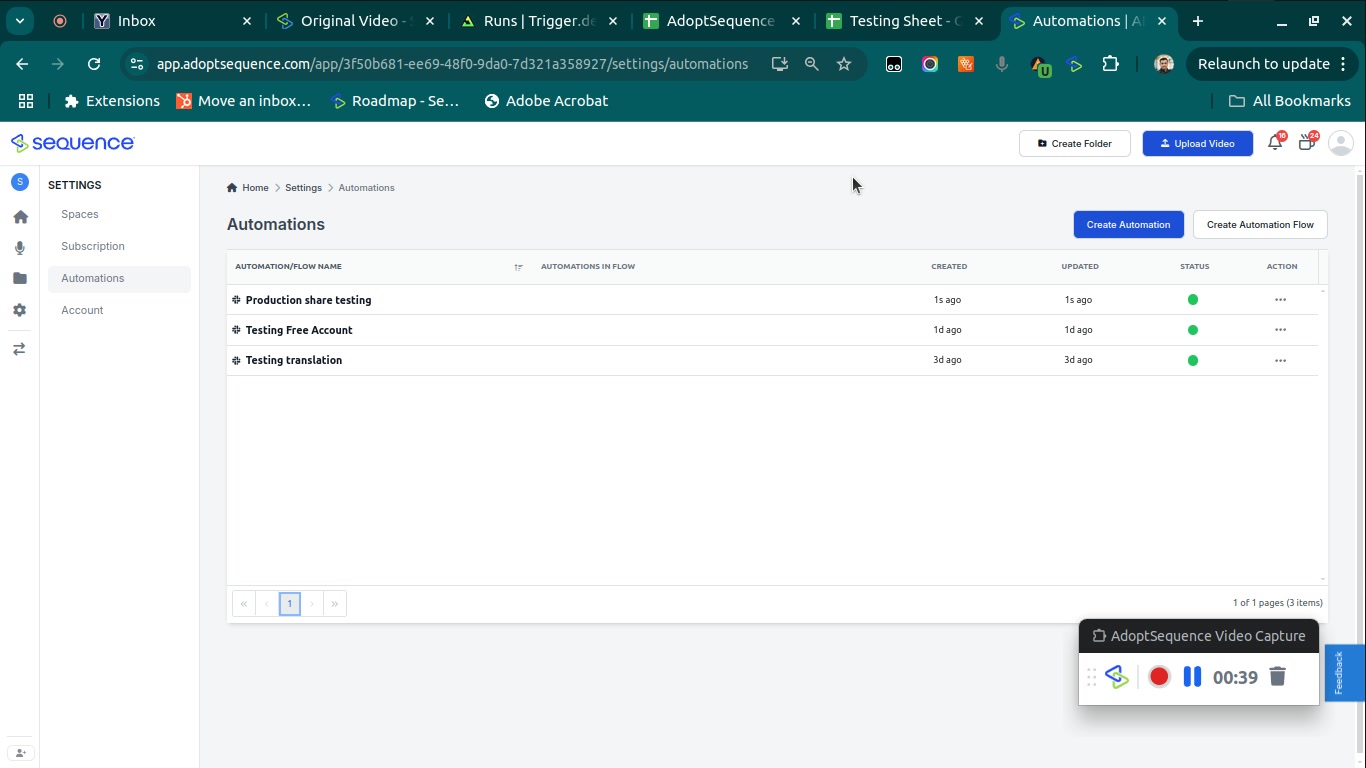
Task: Click the home icon in left sidebar
Action: [20, 217]
